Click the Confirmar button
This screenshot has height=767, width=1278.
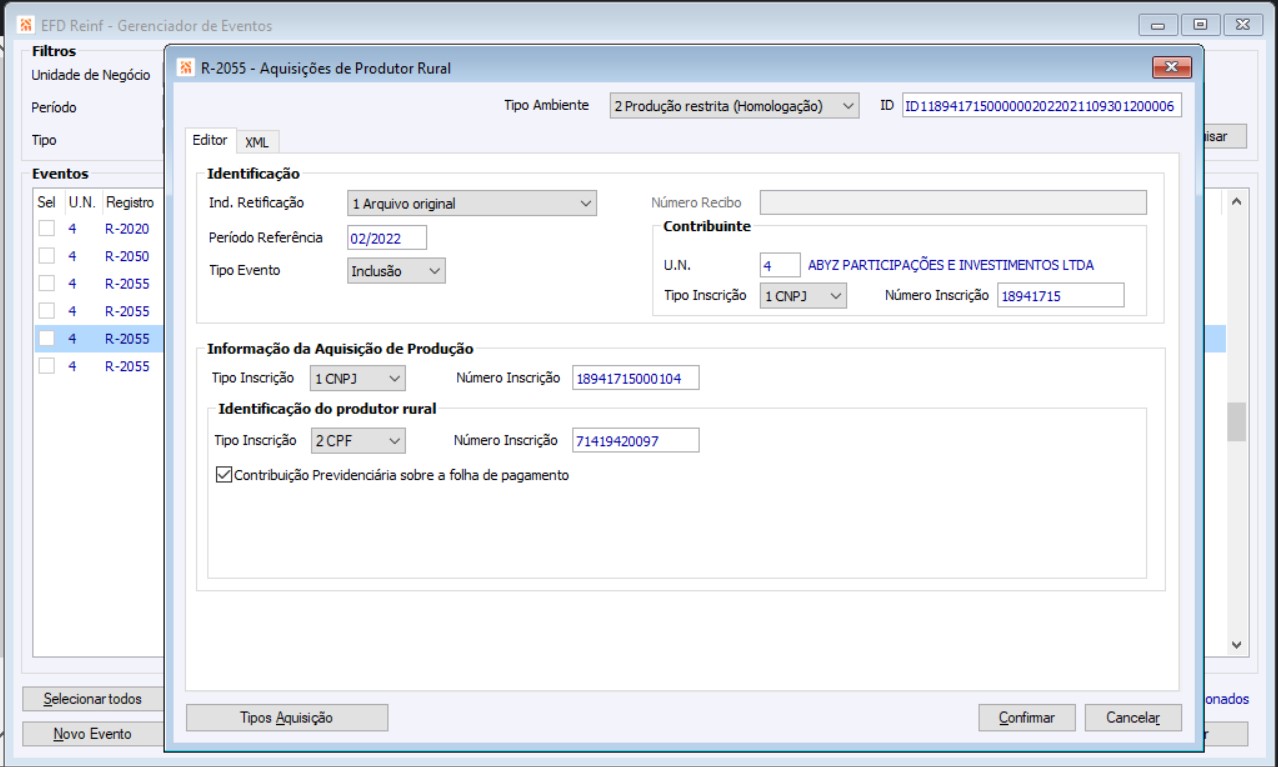pos(1027,717)
